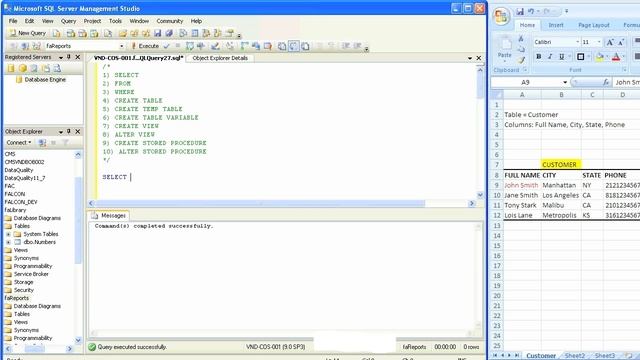This screenshot has width=640, height=360.
Task: Select the Los Angeles cell in Excel
Action: click(561, 195)
